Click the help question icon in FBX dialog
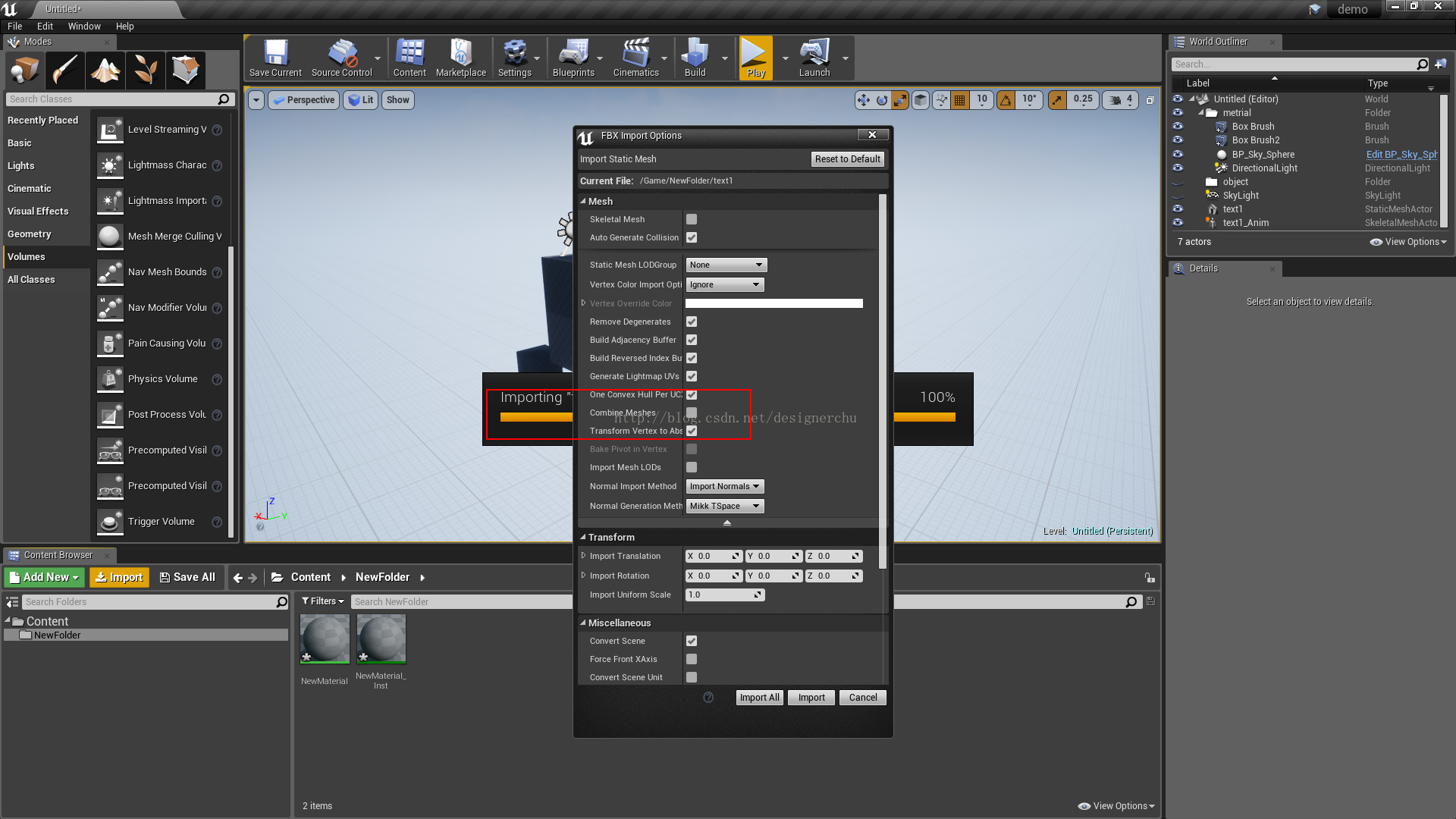 pos(708,698)
